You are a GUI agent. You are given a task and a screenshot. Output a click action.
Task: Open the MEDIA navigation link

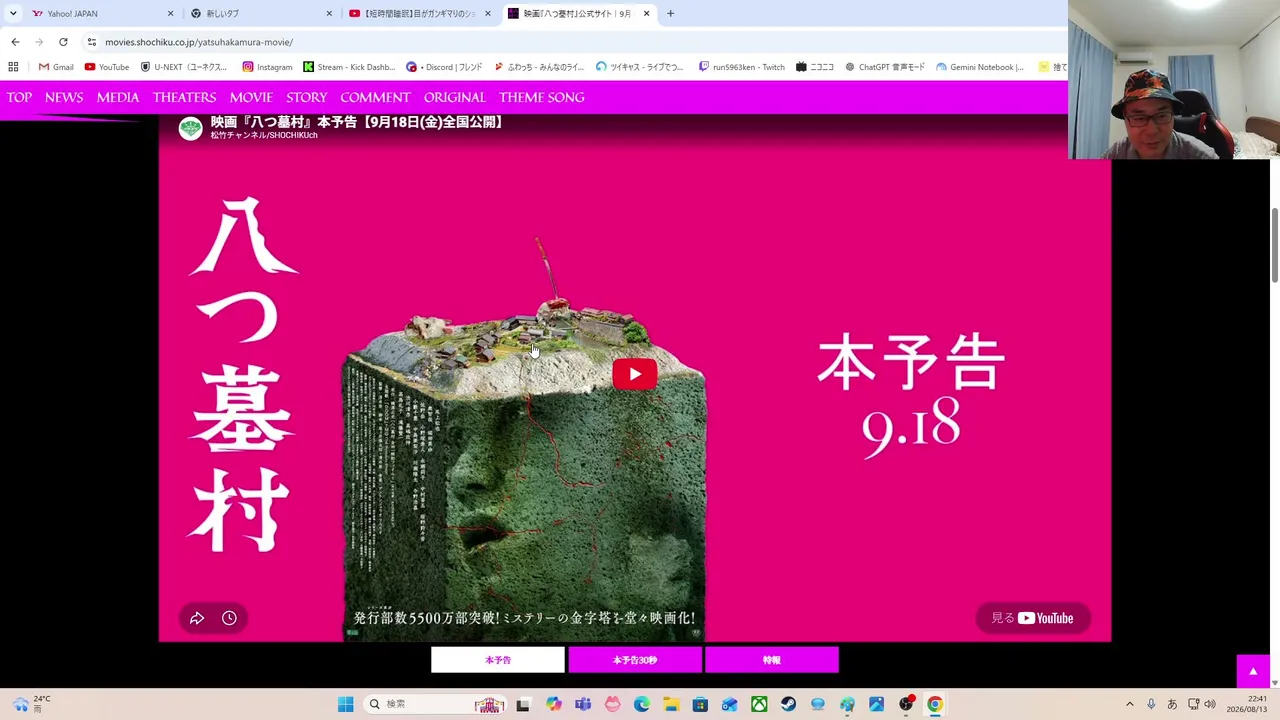coord(118,97)
